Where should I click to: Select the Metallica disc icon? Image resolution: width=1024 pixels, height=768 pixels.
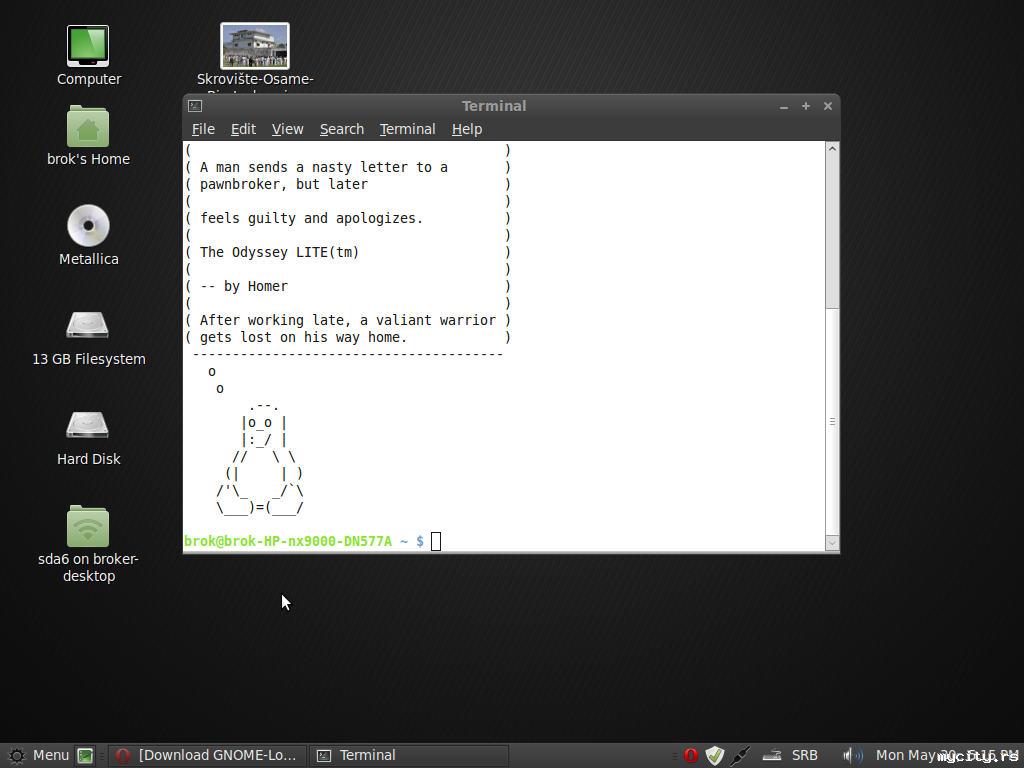[88, 226]
